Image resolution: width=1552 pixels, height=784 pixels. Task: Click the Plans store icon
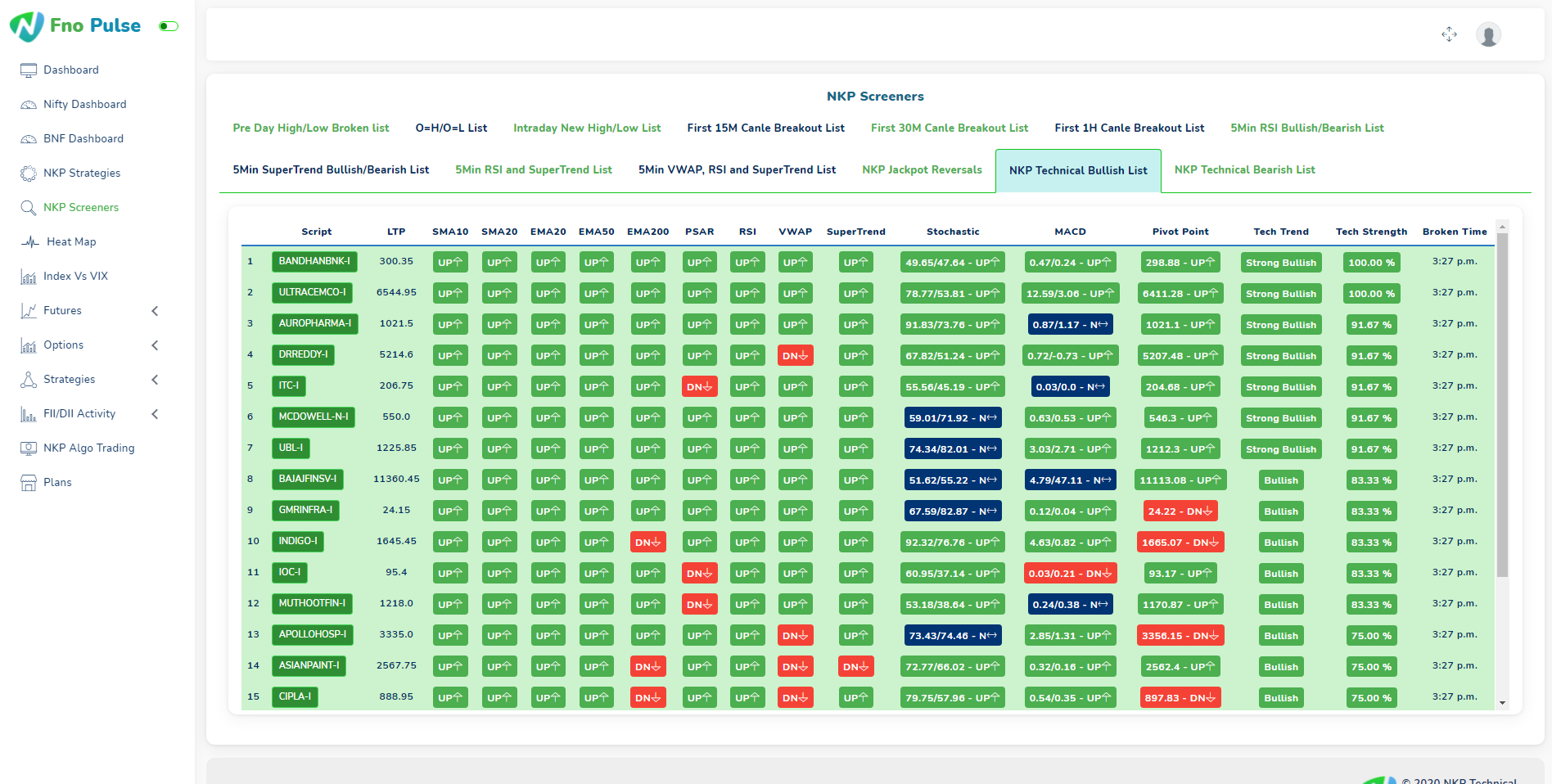point(29,483)
